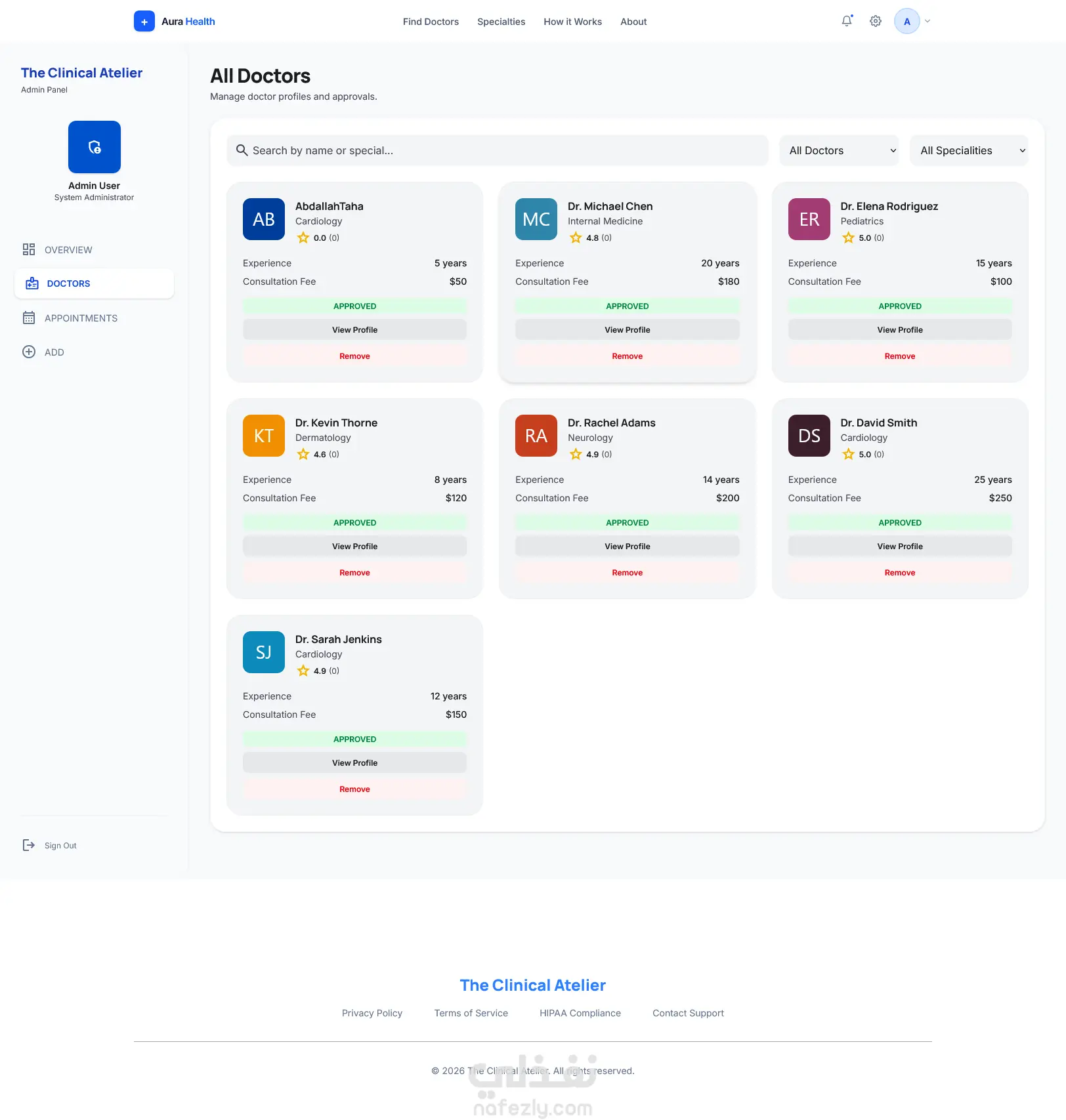This screenshot has width=1066, height=1120.
Task: Click the user avatar 'A' circle
Action: (907, 21)
